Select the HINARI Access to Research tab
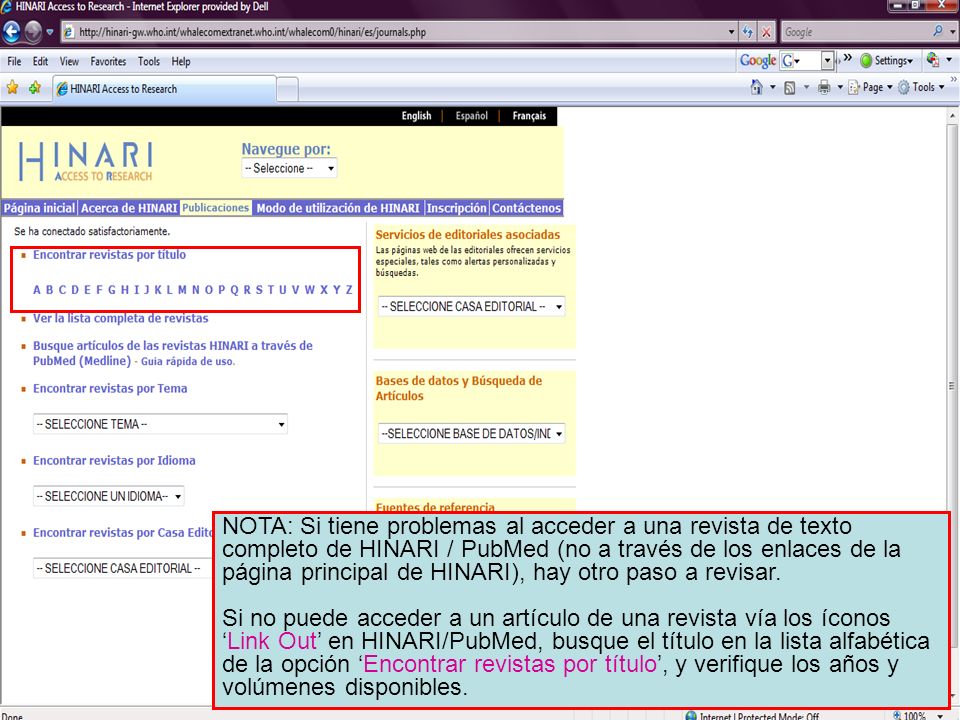This screenshot has width=960, height=720. pyautogui.click(x=164, y=89)
